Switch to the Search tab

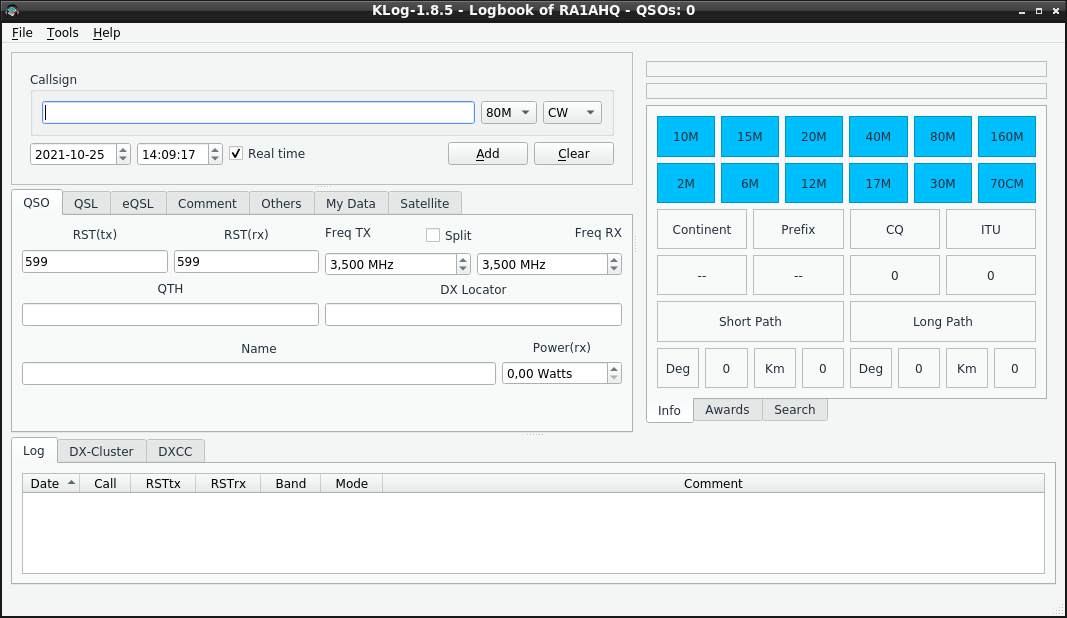point(794,410)
